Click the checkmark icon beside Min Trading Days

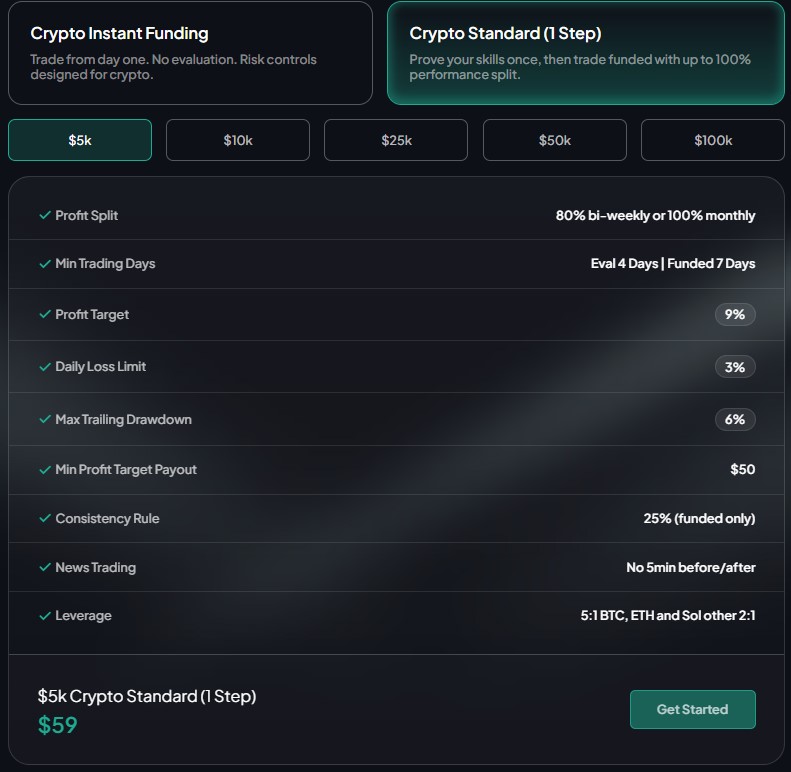(44, 264)
